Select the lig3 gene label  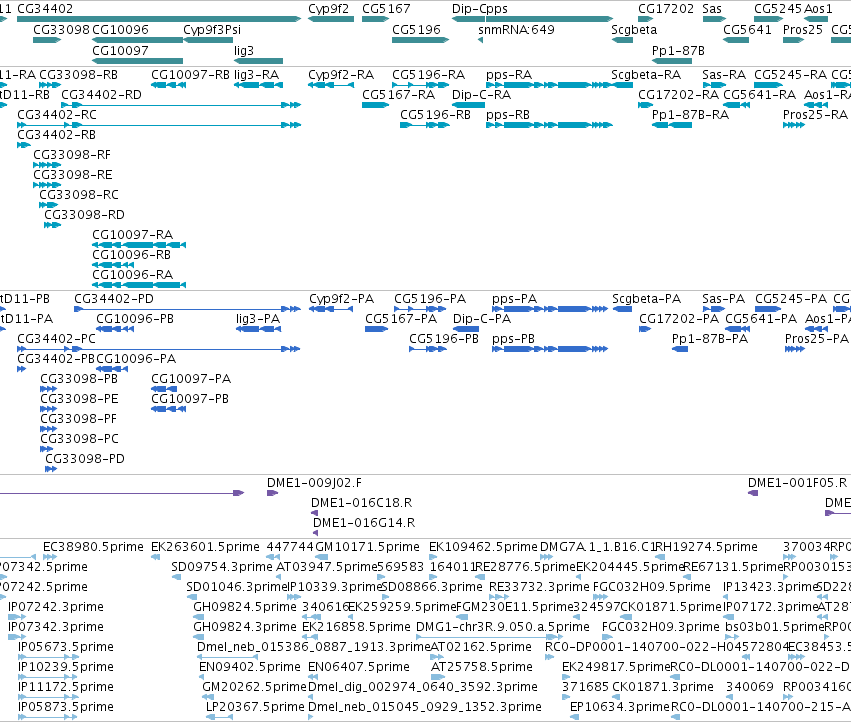click(244, 50)
